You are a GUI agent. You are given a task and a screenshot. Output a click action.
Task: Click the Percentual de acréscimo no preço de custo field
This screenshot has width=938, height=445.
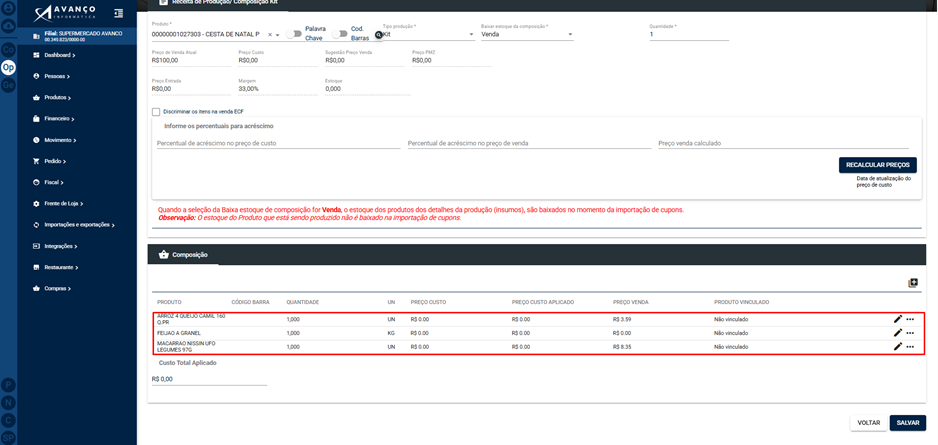(279, 144)
